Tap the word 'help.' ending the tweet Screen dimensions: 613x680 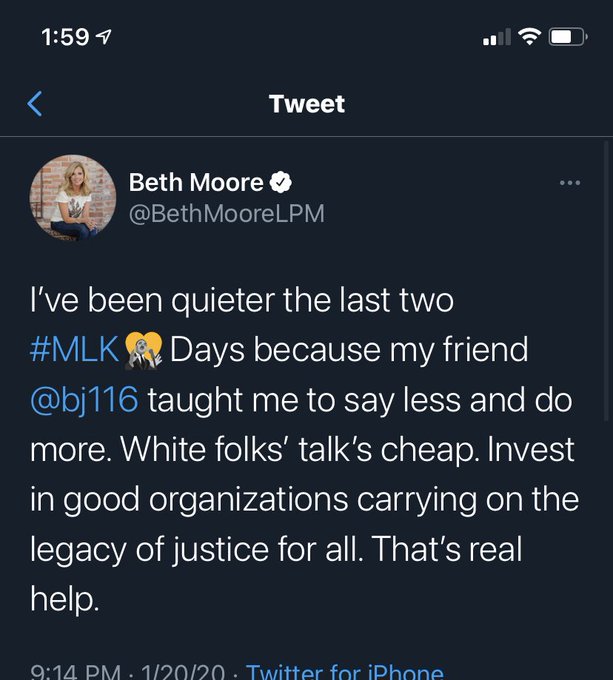[65, 599]
